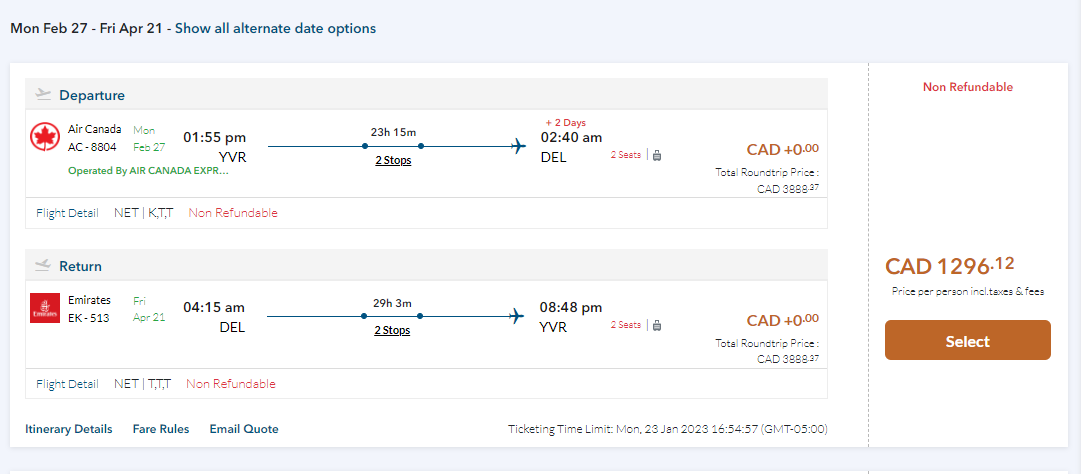Open Itinerary Details link

click(69, 429)
